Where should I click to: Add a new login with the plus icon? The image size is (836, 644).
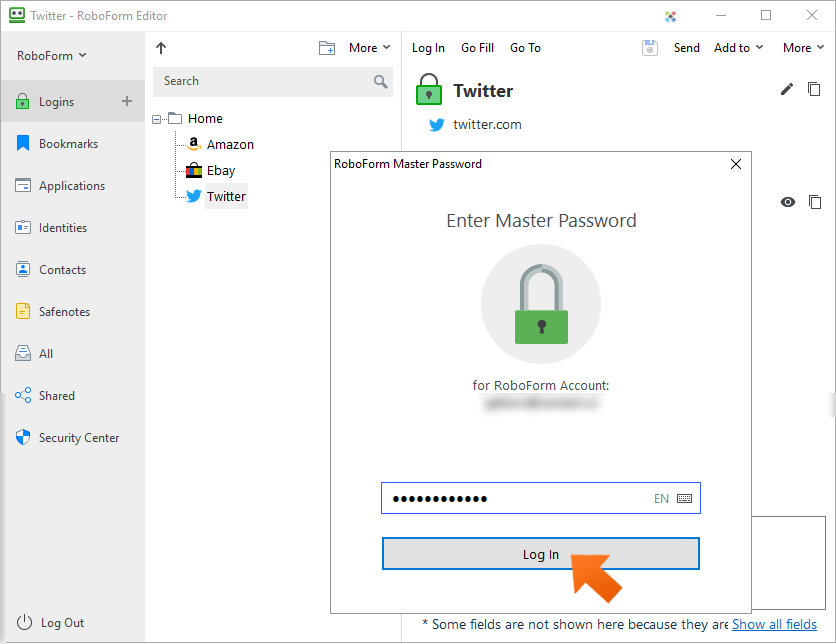pyautogui.click(x=127, y=101)
